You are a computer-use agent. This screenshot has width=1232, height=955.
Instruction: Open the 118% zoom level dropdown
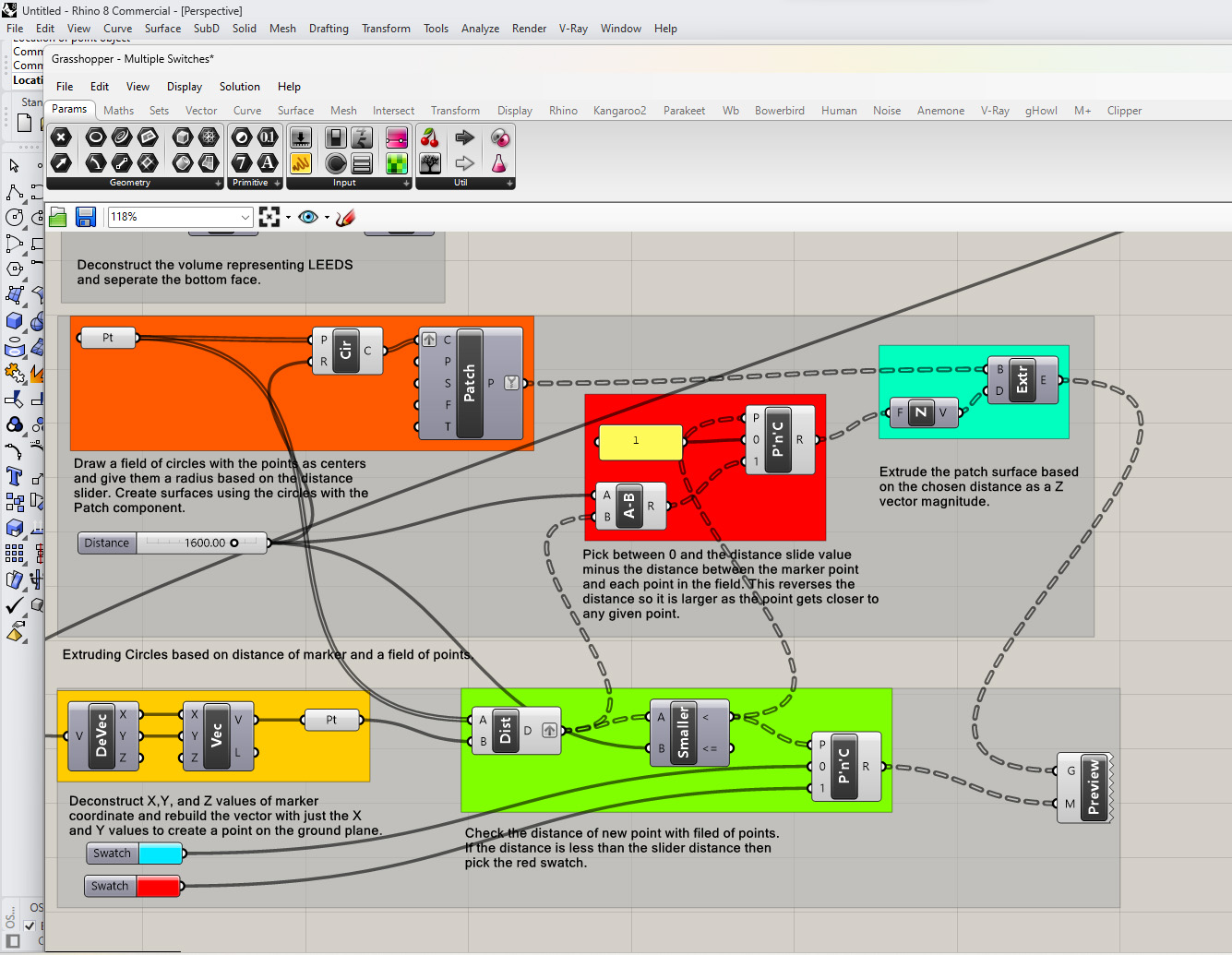click(245, 217)
